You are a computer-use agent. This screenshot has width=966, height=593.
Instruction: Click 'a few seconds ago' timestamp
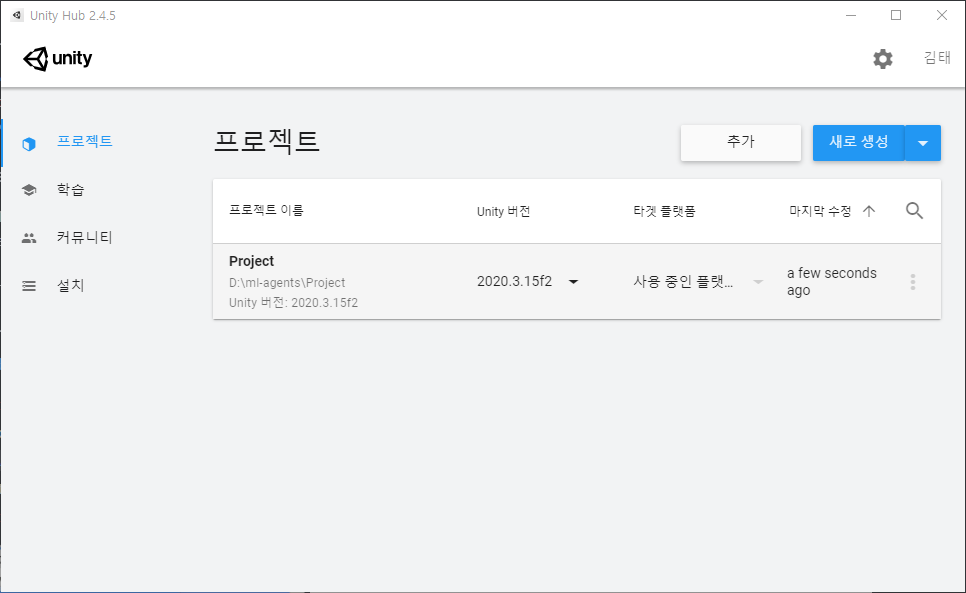[x=832, y=281]
